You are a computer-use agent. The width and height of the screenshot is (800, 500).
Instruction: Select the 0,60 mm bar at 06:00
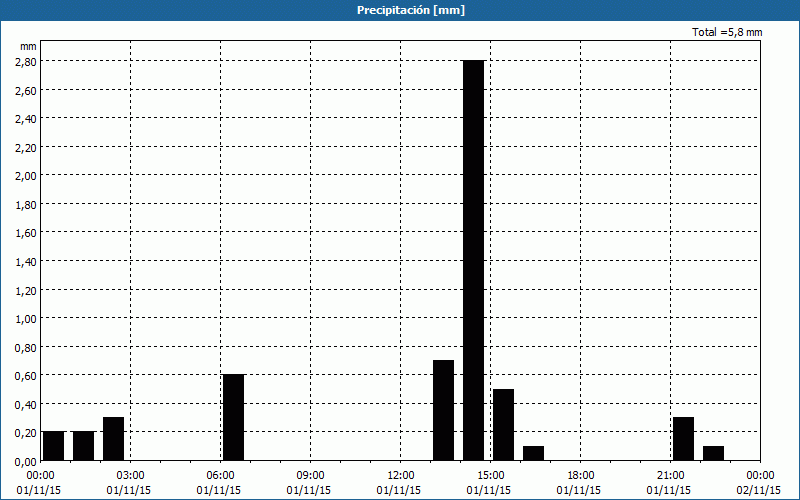[x=234, y=417]
